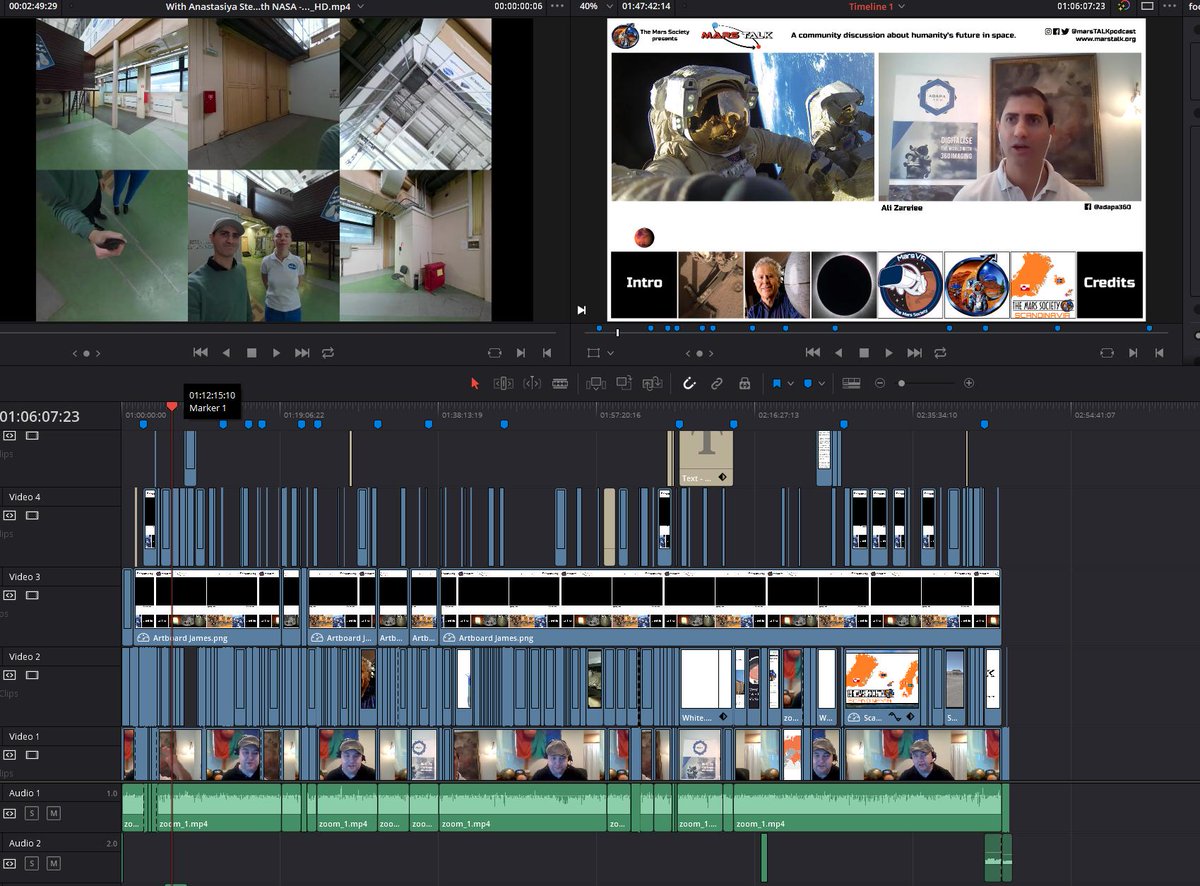Mute Audio 1 track with M button

pos(53,813)
